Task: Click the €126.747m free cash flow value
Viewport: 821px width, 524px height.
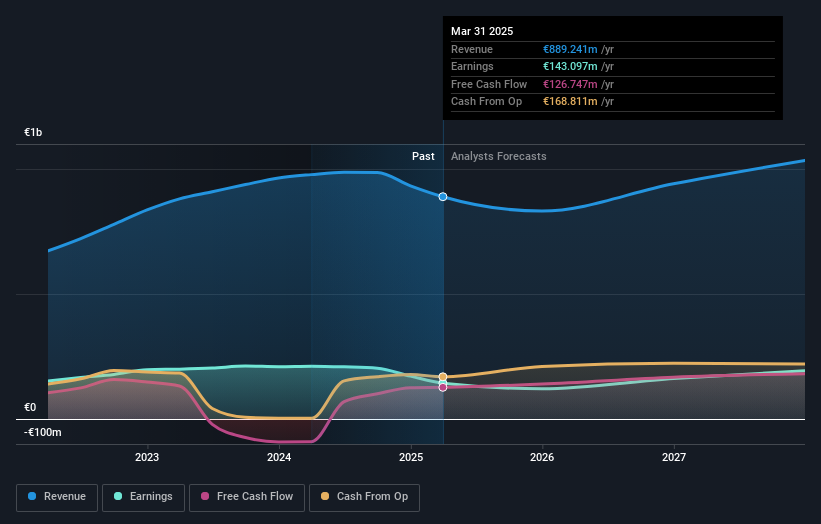Action: [x=570, y=84]
